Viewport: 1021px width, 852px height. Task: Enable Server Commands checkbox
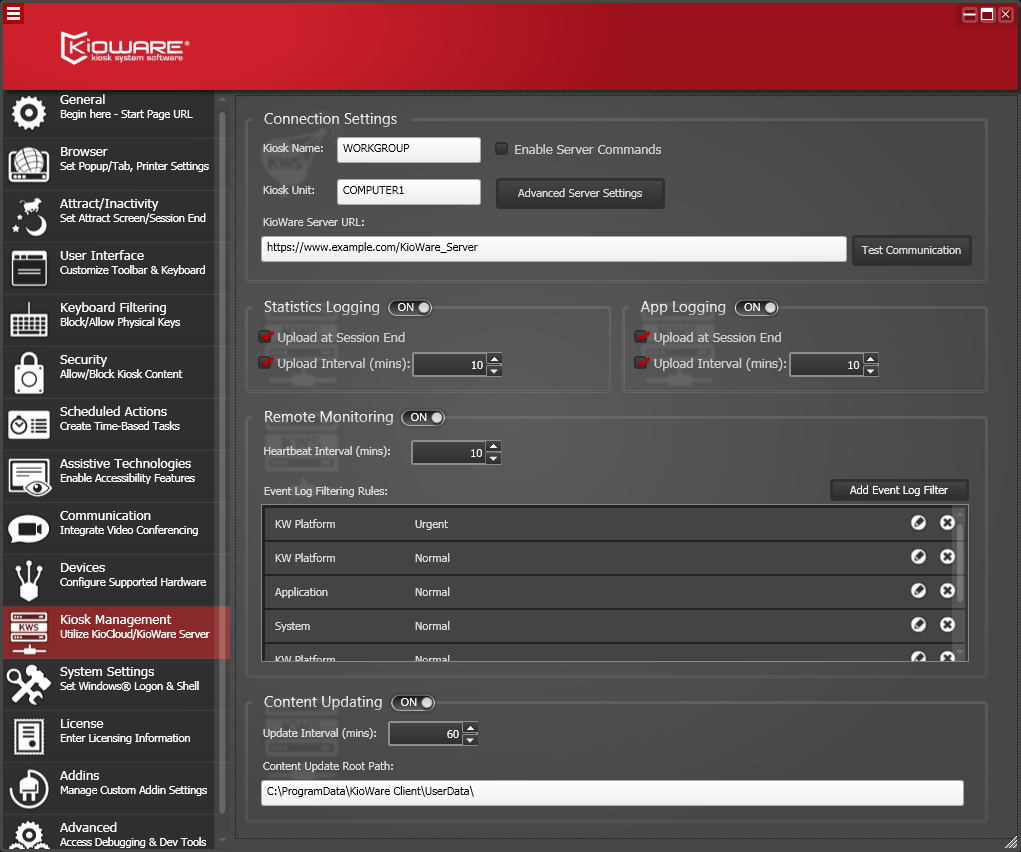(502, 149)
